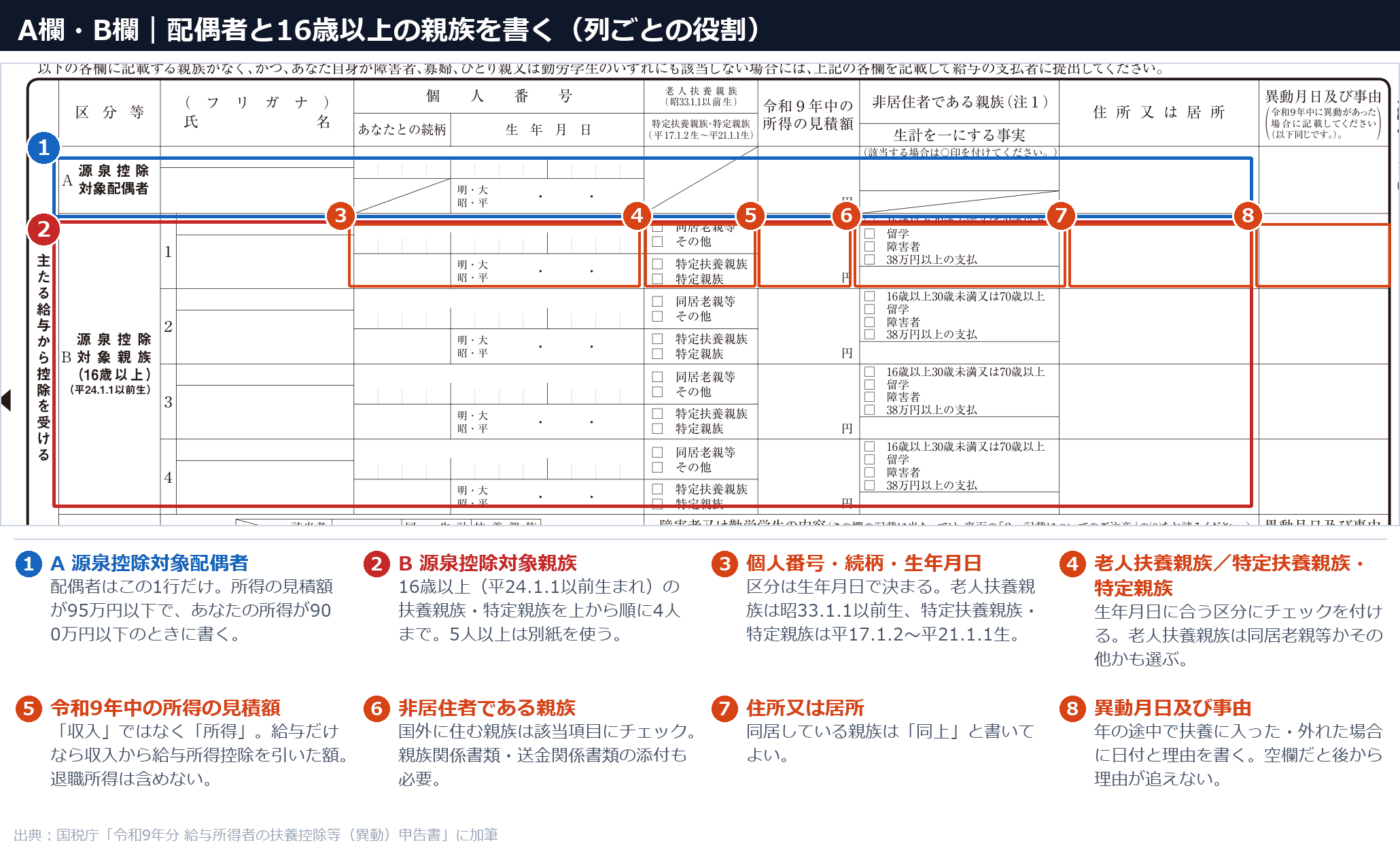Click the 非居住者である親族(注1) header
Image resolution: width=1400 pixels, height=852 pixels.
[x=959, y=102]
